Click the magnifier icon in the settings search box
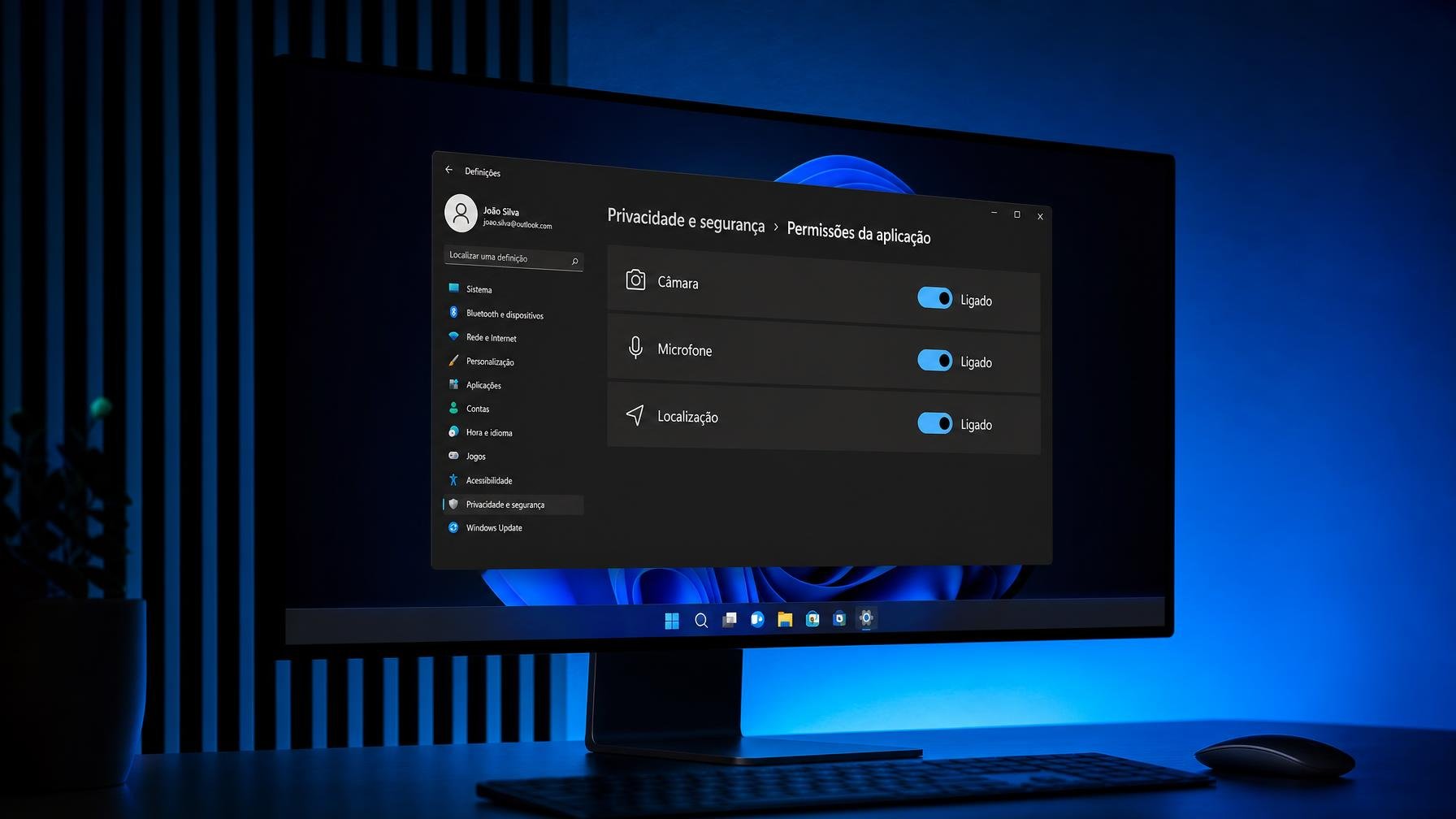This screenshot has height=819, width=1456. pyautogui.click(x=574, y=261)
